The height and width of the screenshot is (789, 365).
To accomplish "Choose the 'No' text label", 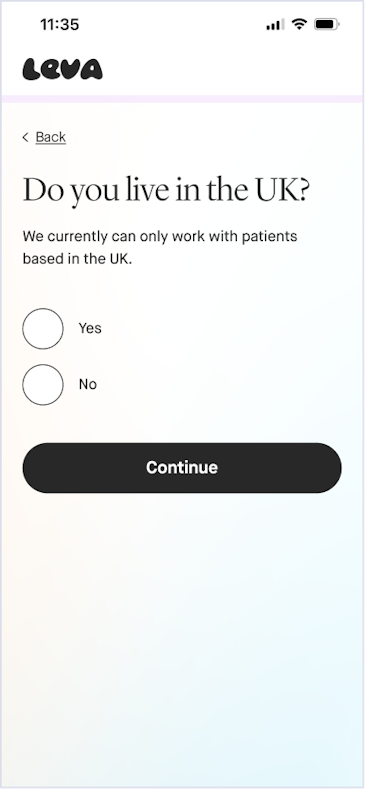I will click(x=88, y=384).
